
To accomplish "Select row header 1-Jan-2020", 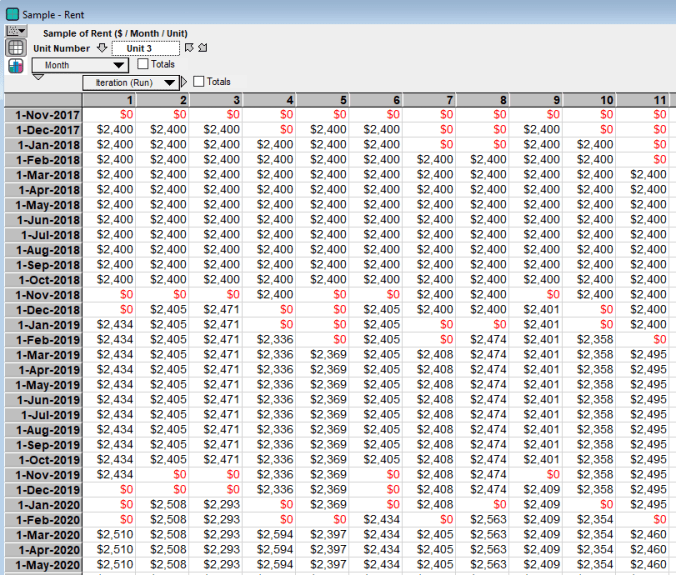I will [43, 505].
